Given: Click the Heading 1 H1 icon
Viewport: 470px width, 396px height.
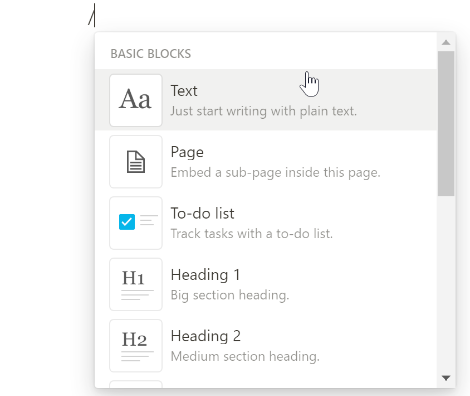Looking at the screenshot, I should pos(136,284).
